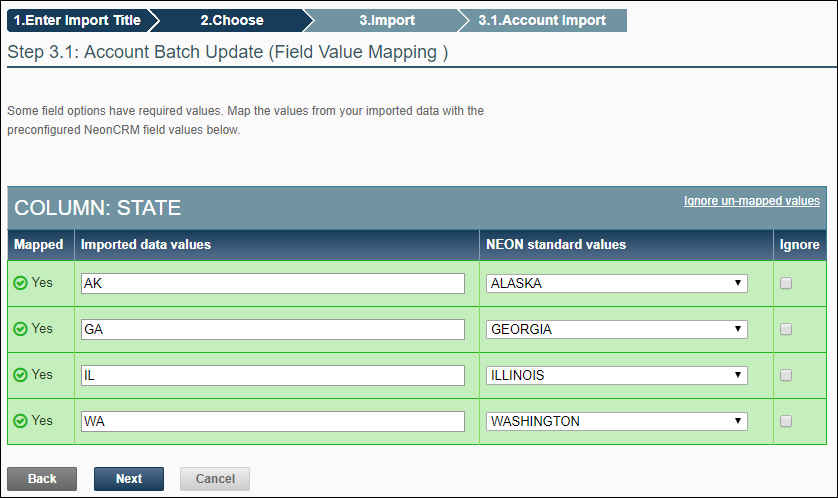This screenshot has width=838, height=498.
Task: Expand the WASHINGTON standard value dropdown
Action: tap(616, 421)
